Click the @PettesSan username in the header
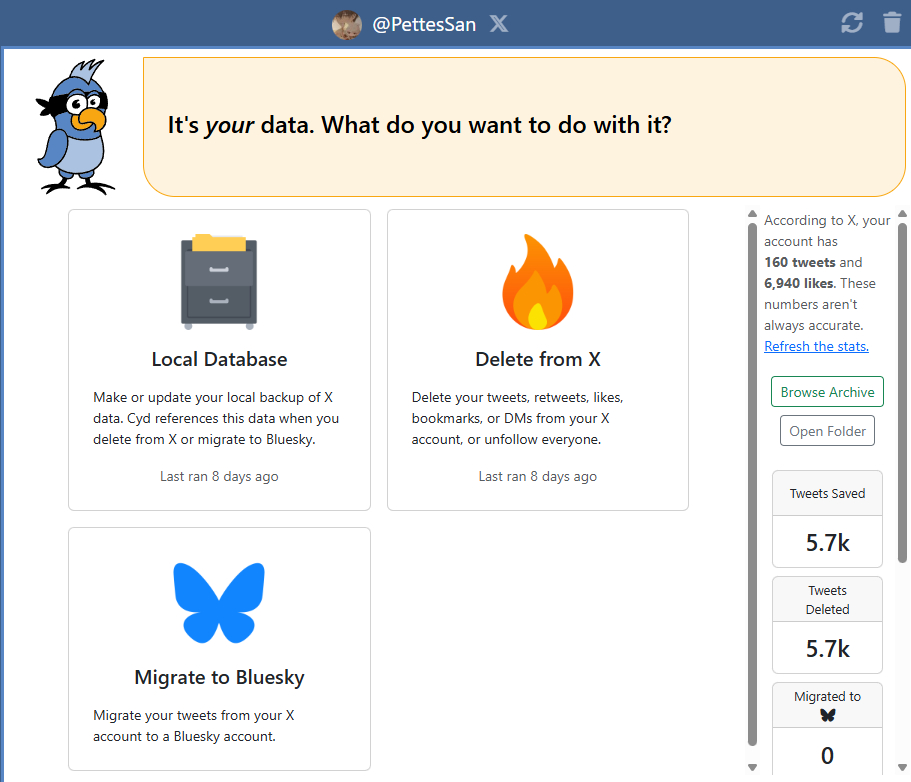This screenshot has height=782, width=911. click(424, 24)
